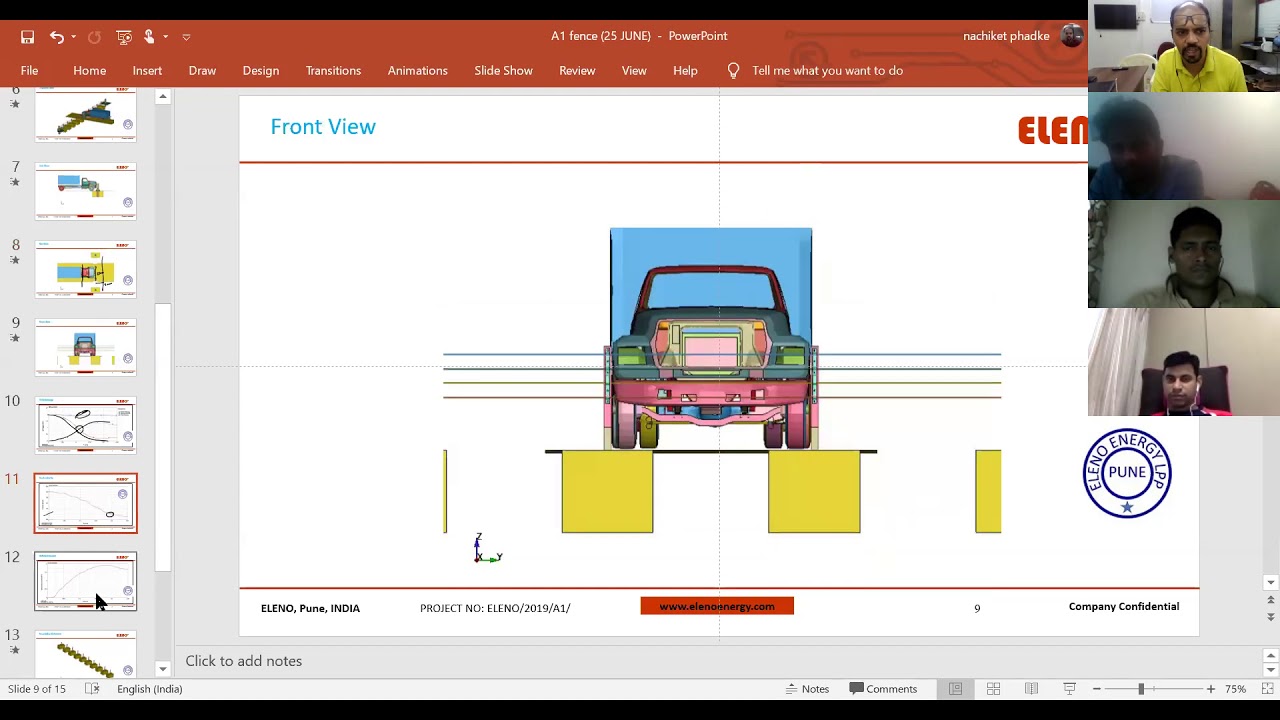Screen dimensions: 1280x720
Task: Click English (India) language indicator
Action: (149, 689)
